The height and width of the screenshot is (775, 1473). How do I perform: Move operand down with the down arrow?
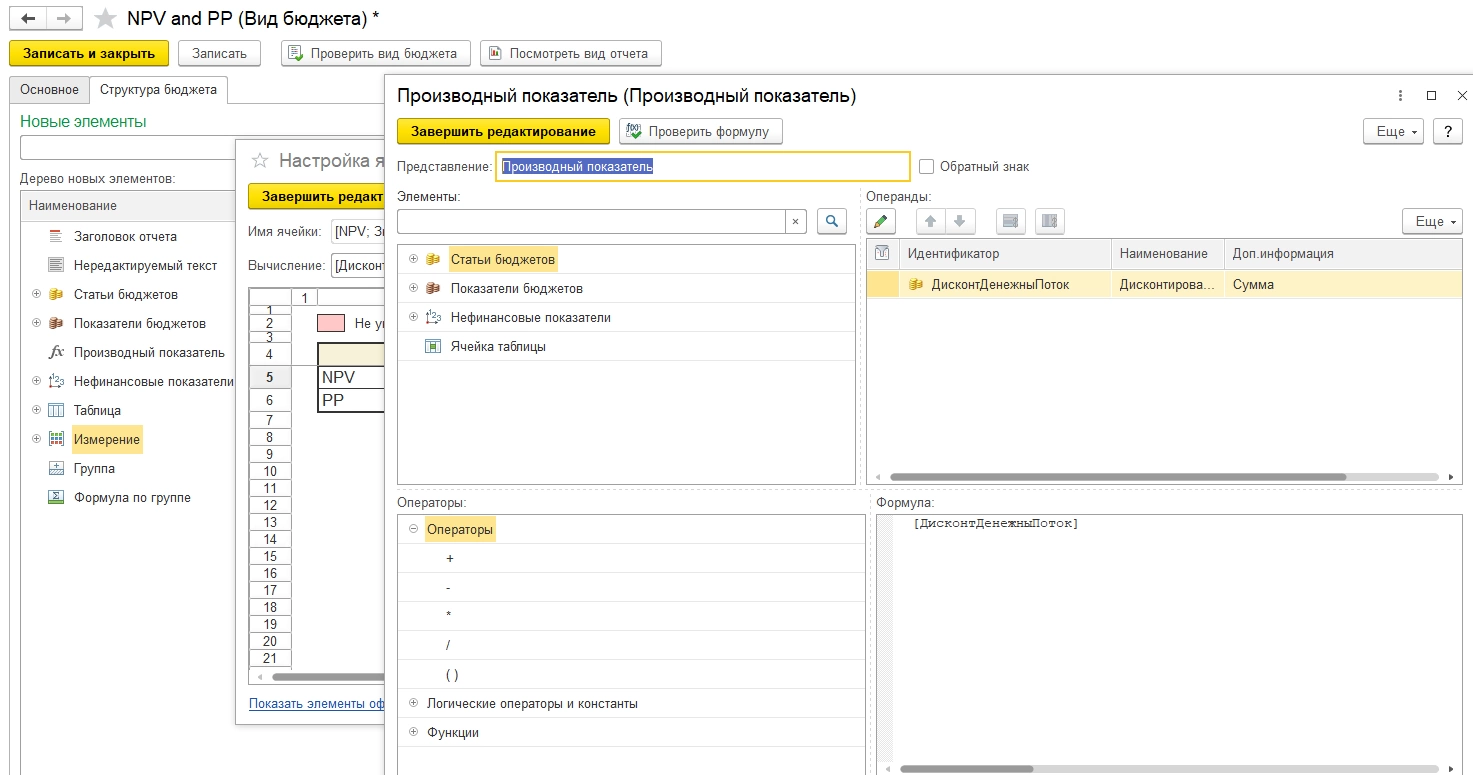[959, 221]
